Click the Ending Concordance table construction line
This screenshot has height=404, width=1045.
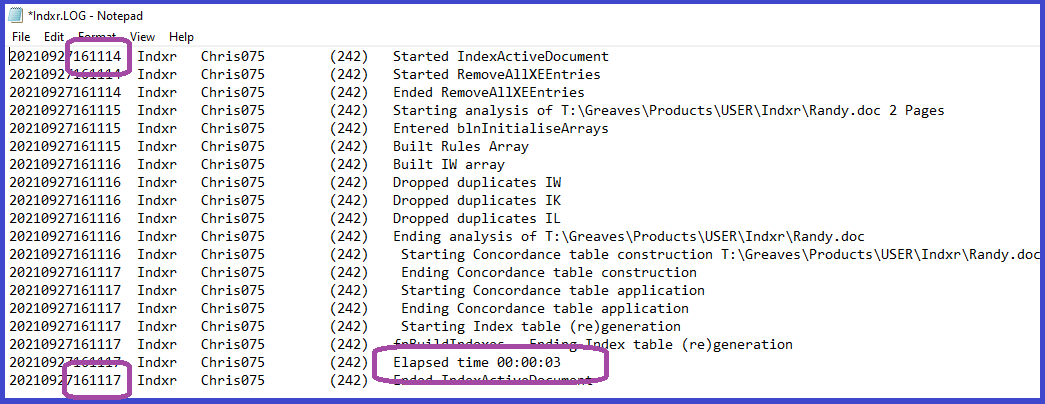point(548,273)
